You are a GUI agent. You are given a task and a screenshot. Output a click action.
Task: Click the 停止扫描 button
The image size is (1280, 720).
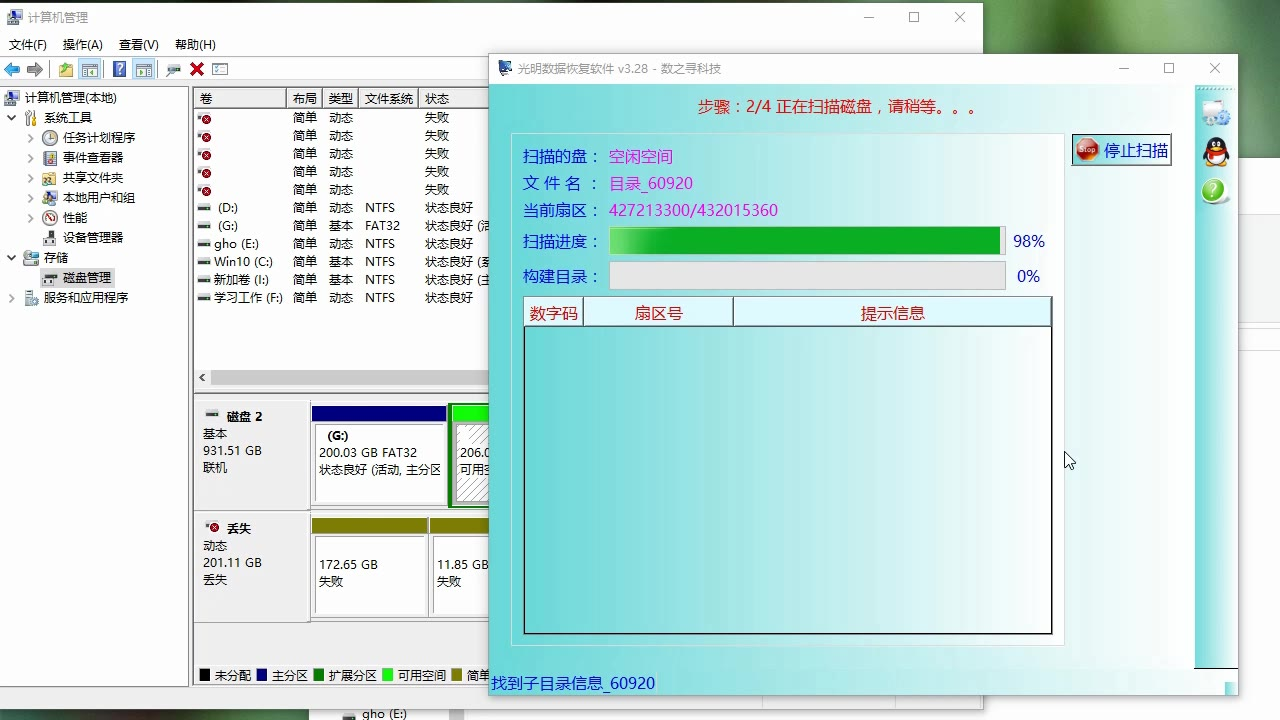click(1121, 150)
